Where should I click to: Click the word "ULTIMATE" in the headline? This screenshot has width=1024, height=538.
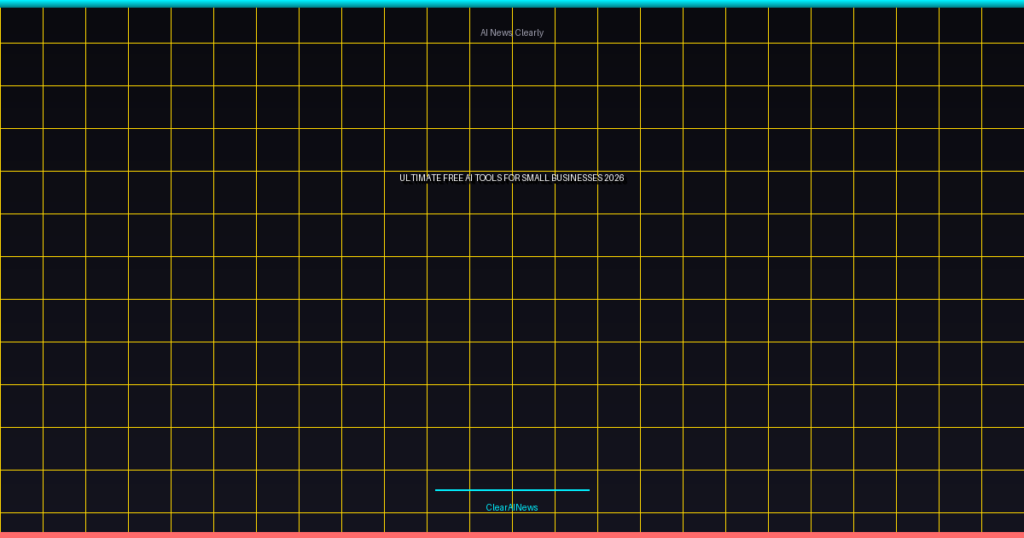click(x=419, y=178)
